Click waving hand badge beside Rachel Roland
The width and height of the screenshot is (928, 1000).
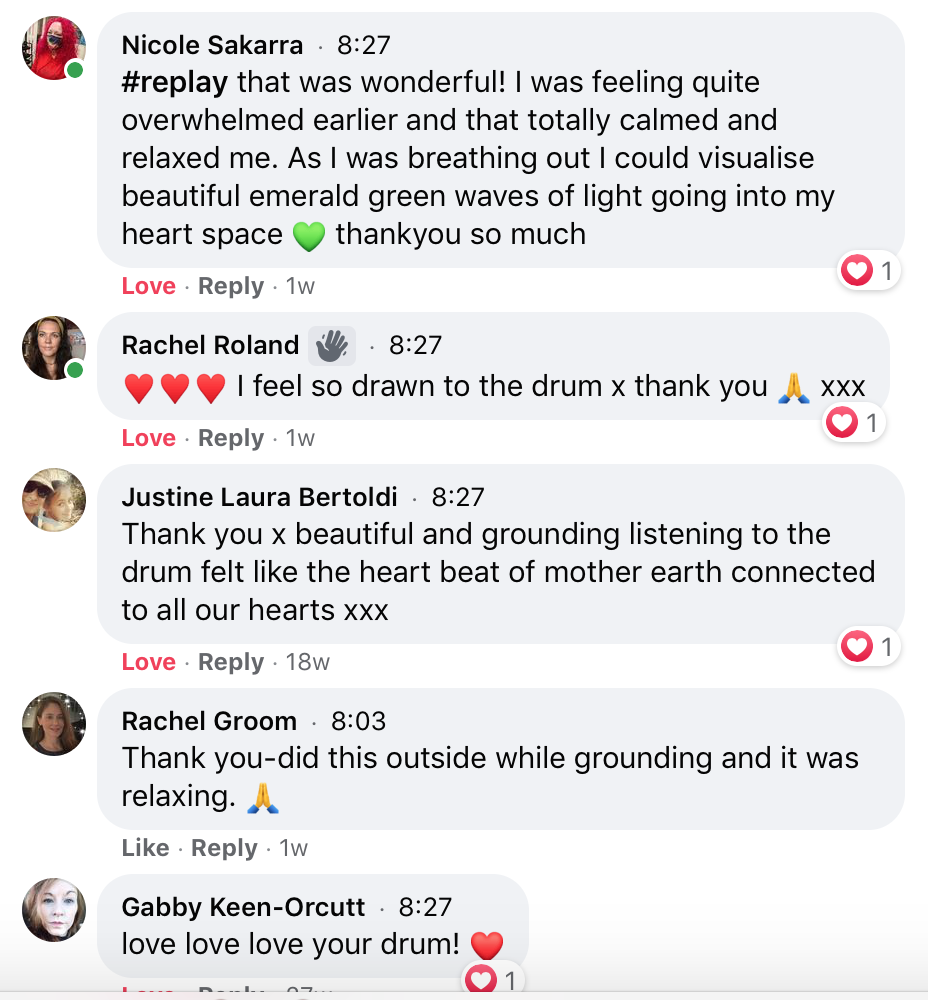click(x=332, y=346)
